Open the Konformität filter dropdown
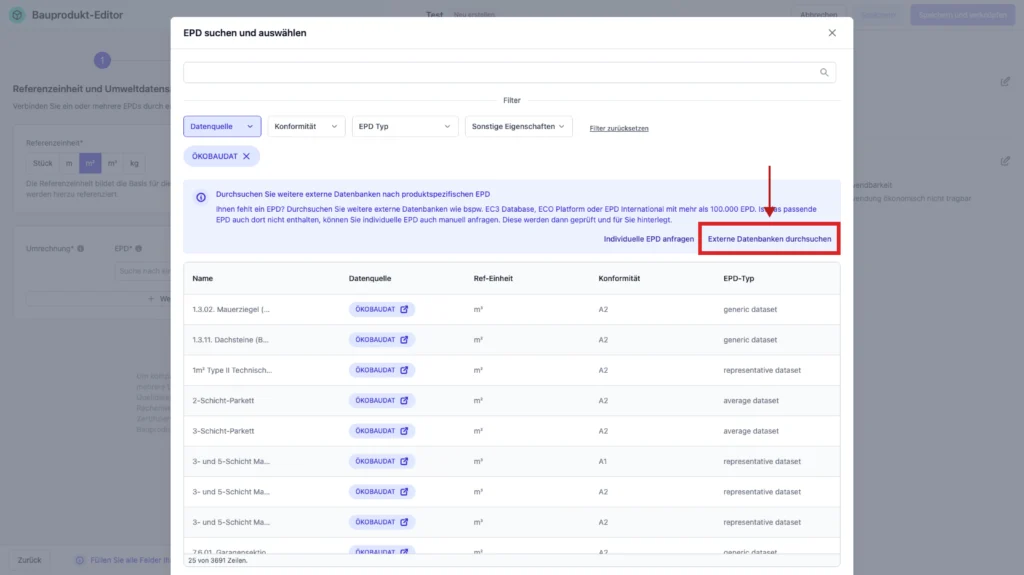Viewport: 1024px width, 575px height. click(x=306, y=126)
